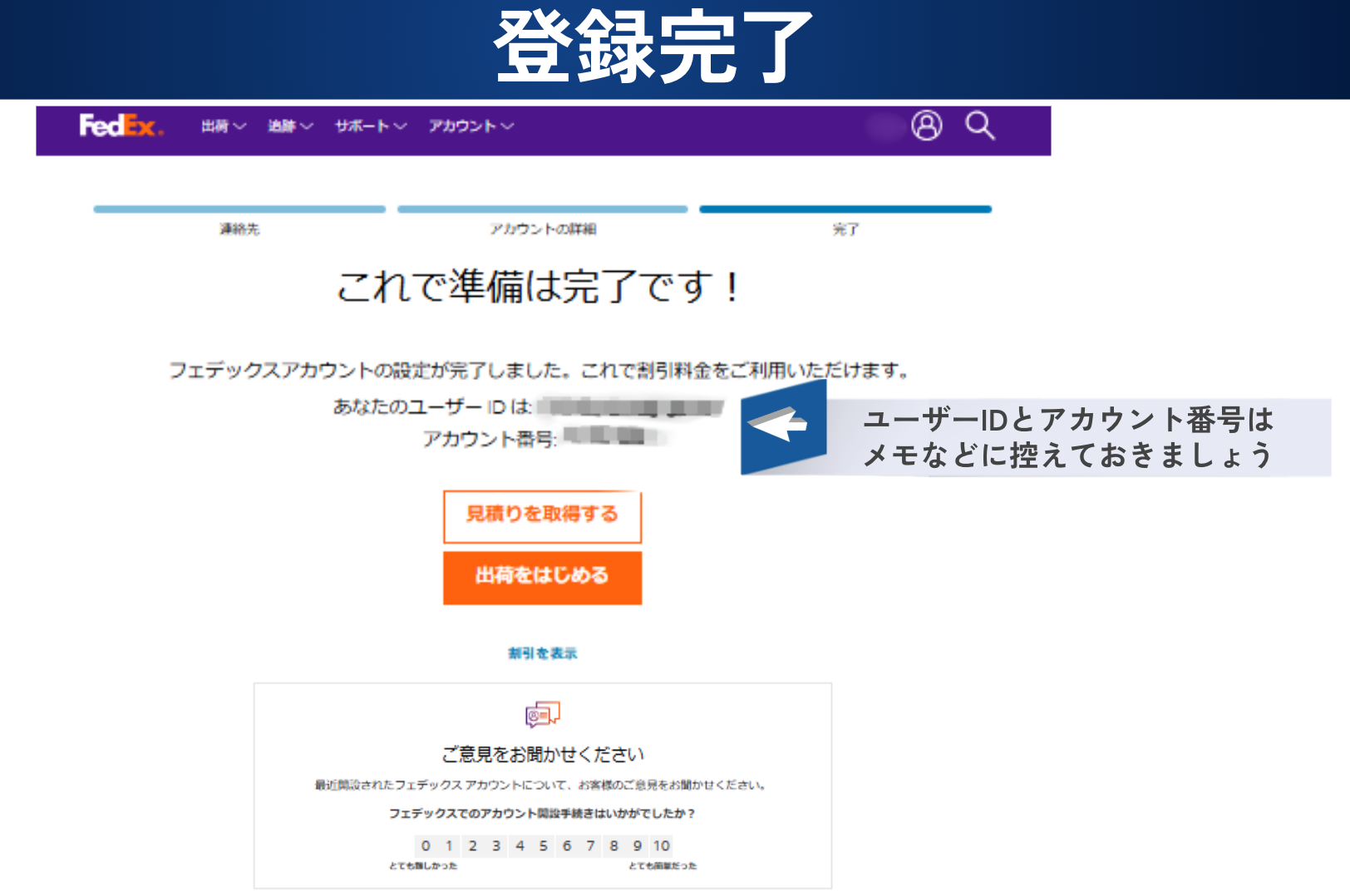1350x896 pixels.
Task: Click the とても難しかった label
Action: (423, 866)
